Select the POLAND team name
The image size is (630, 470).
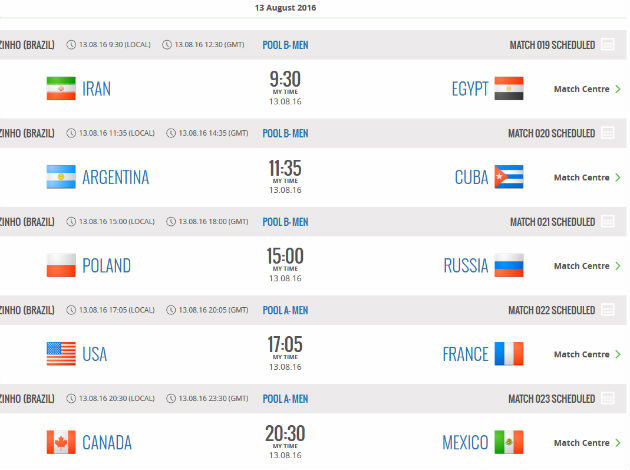(x=106, y=266)
